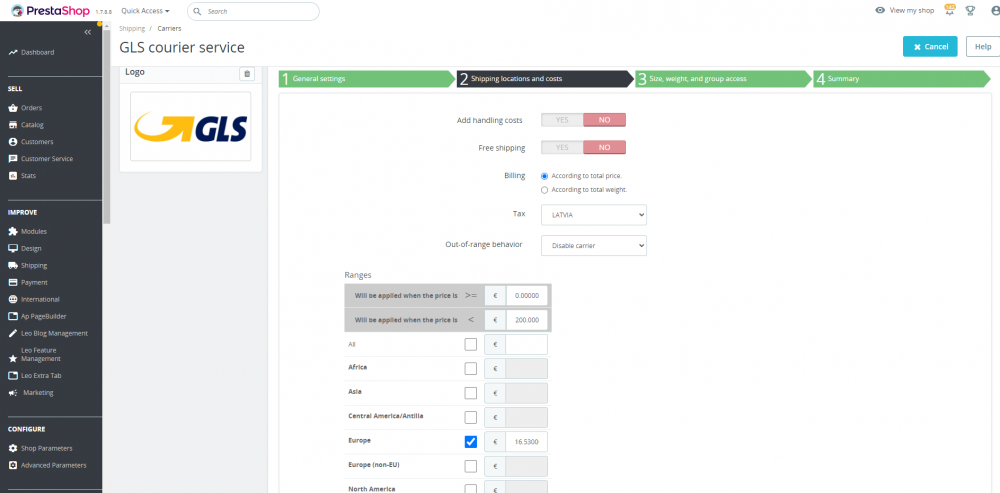Click the Leo Feature Management star icon

13,359
